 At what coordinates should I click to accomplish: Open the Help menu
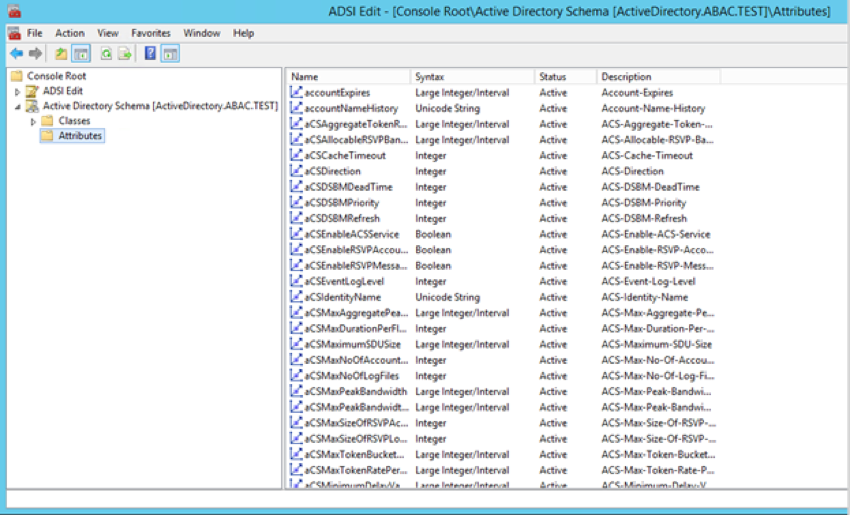(x=243, y=33)
